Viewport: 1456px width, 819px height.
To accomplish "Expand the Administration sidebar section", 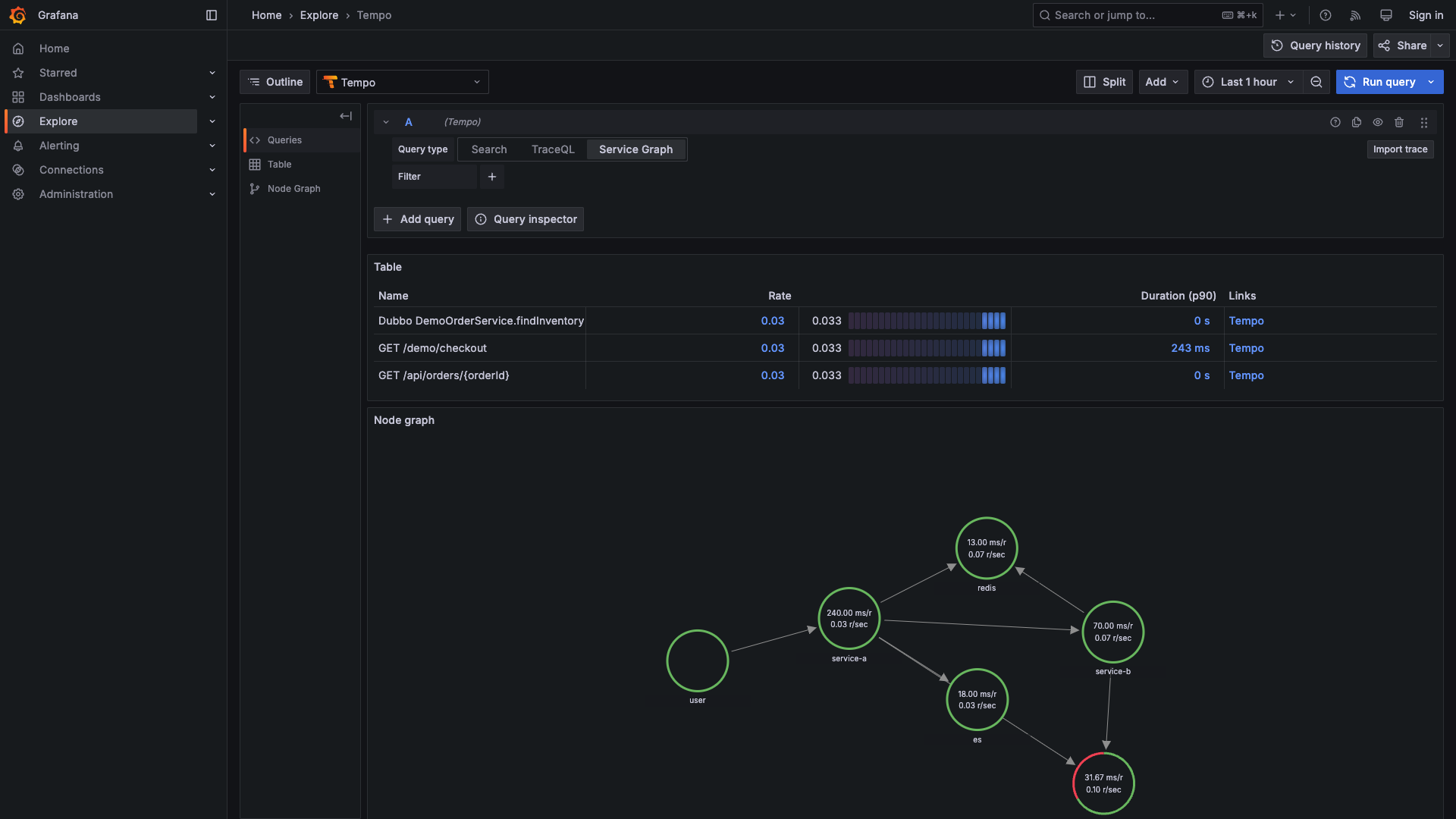I will point(212,194).
